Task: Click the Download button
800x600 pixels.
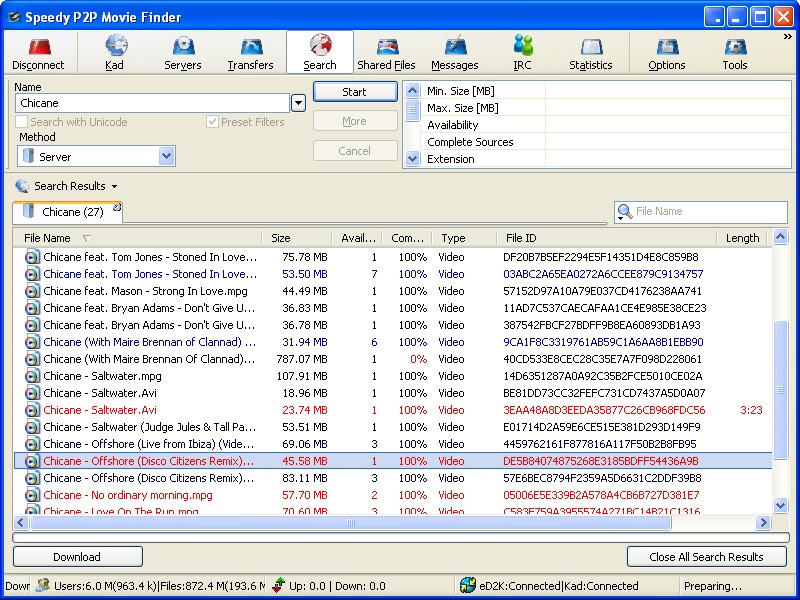Action: click(78, 557)
